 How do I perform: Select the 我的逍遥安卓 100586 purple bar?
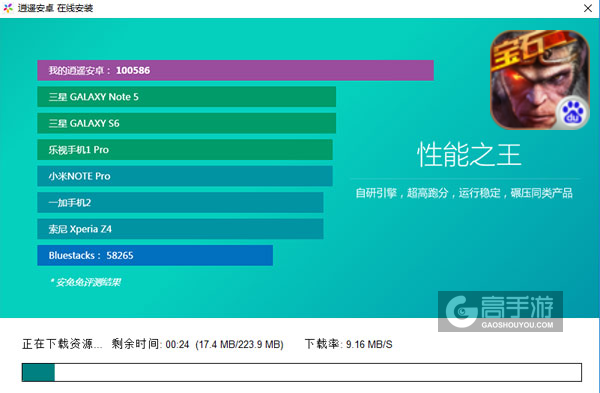pyautogui.click(x=235, y=70)
